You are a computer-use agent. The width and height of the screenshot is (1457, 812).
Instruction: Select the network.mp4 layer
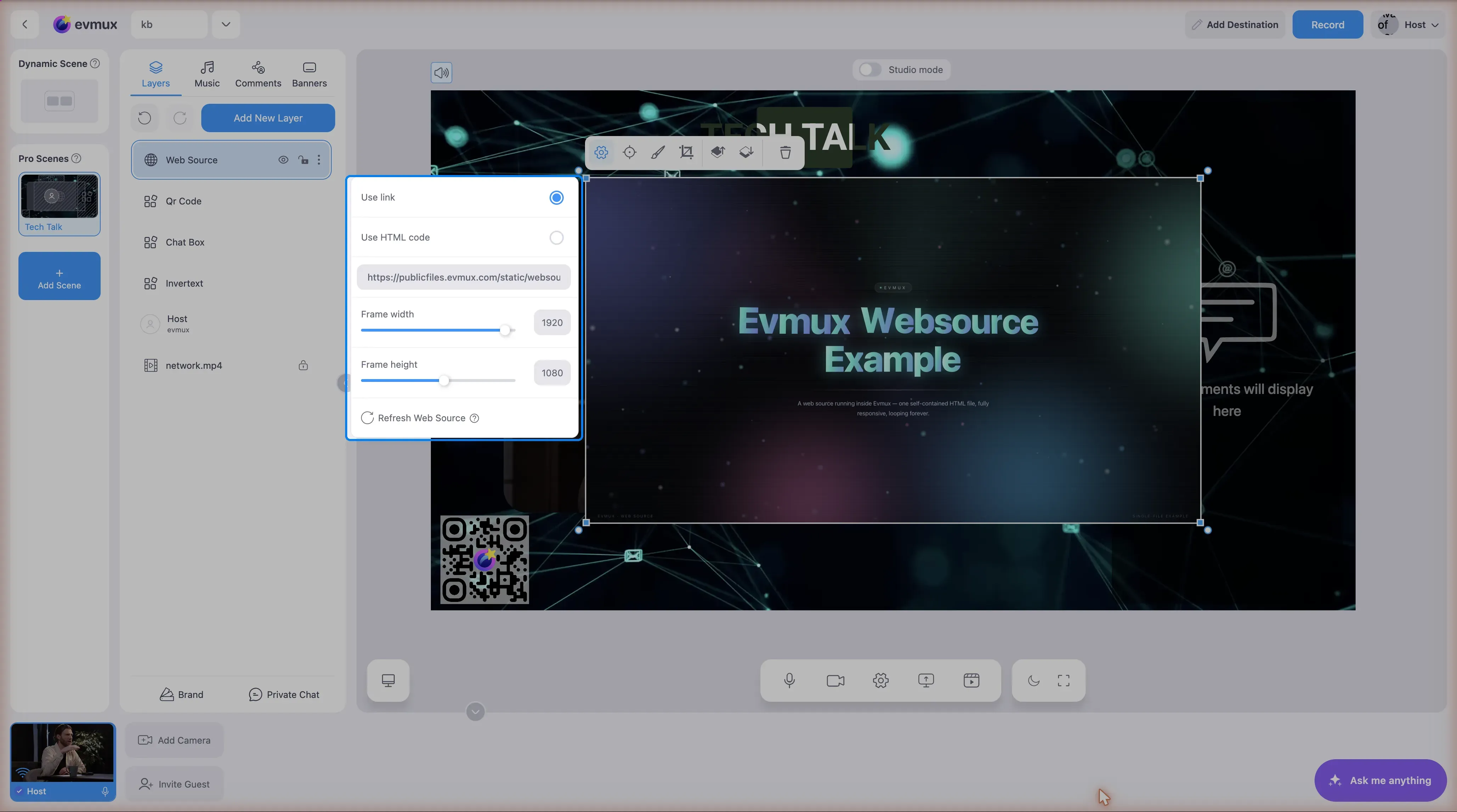pos(231,365)
